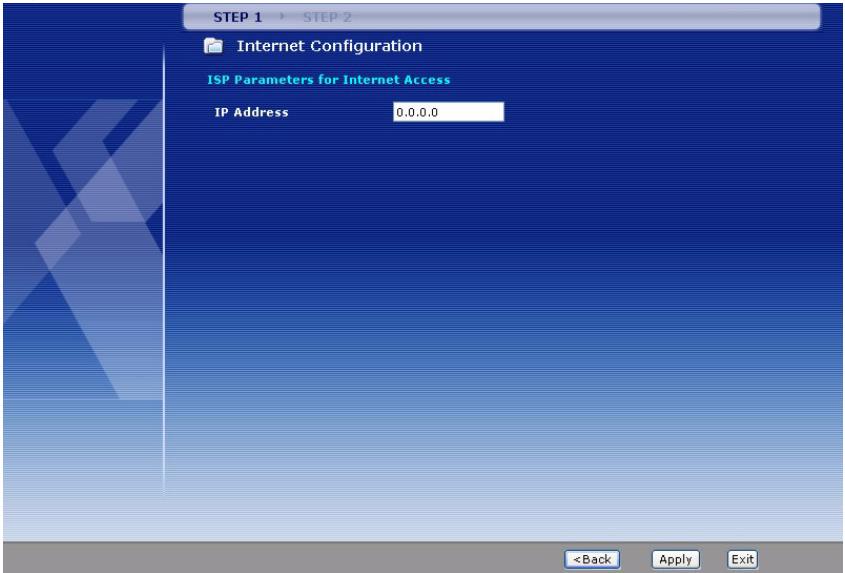This screenshot has width=845, height=573.
Task: Click the gap between Apply and Exit buttons
Action: (713, 559)
